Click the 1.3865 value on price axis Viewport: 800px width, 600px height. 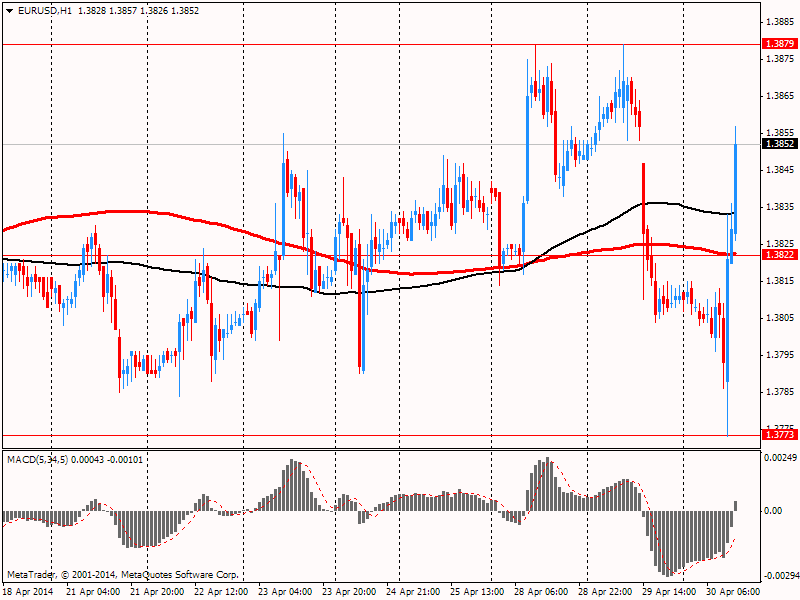(779, 96)
